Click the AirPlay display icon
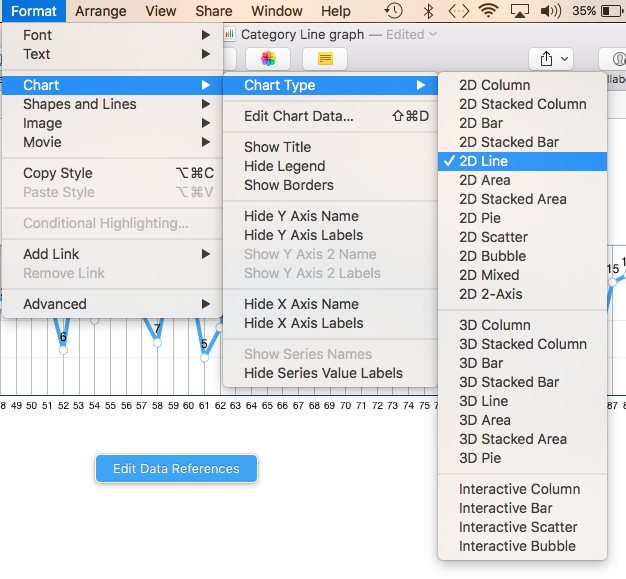This screenshot has height=579, width=626. coord(519,11)
